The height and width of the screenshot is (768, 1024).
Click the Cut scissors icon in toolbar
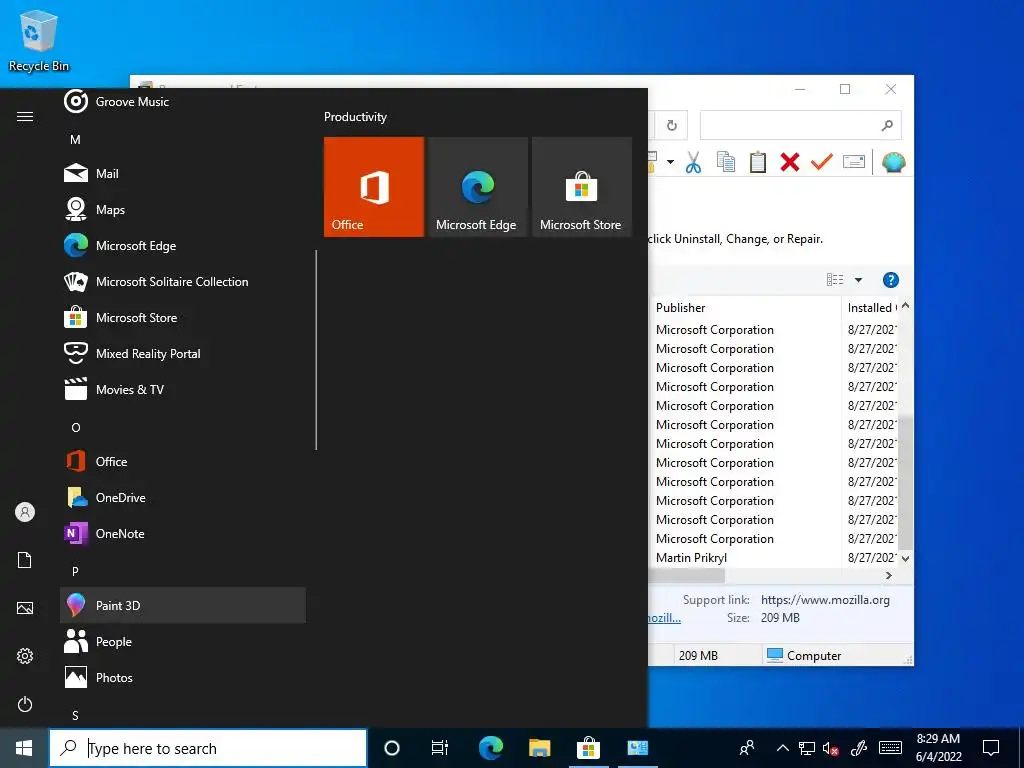(694, 162)
